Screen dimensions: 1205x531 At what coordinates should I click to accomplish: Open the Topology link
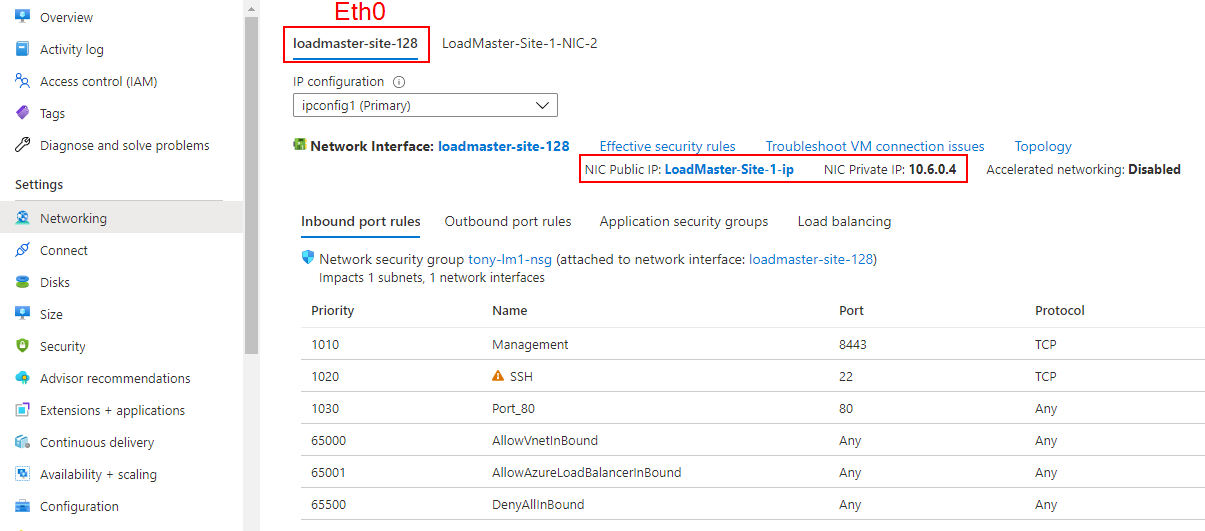[x=1043, y=146]
